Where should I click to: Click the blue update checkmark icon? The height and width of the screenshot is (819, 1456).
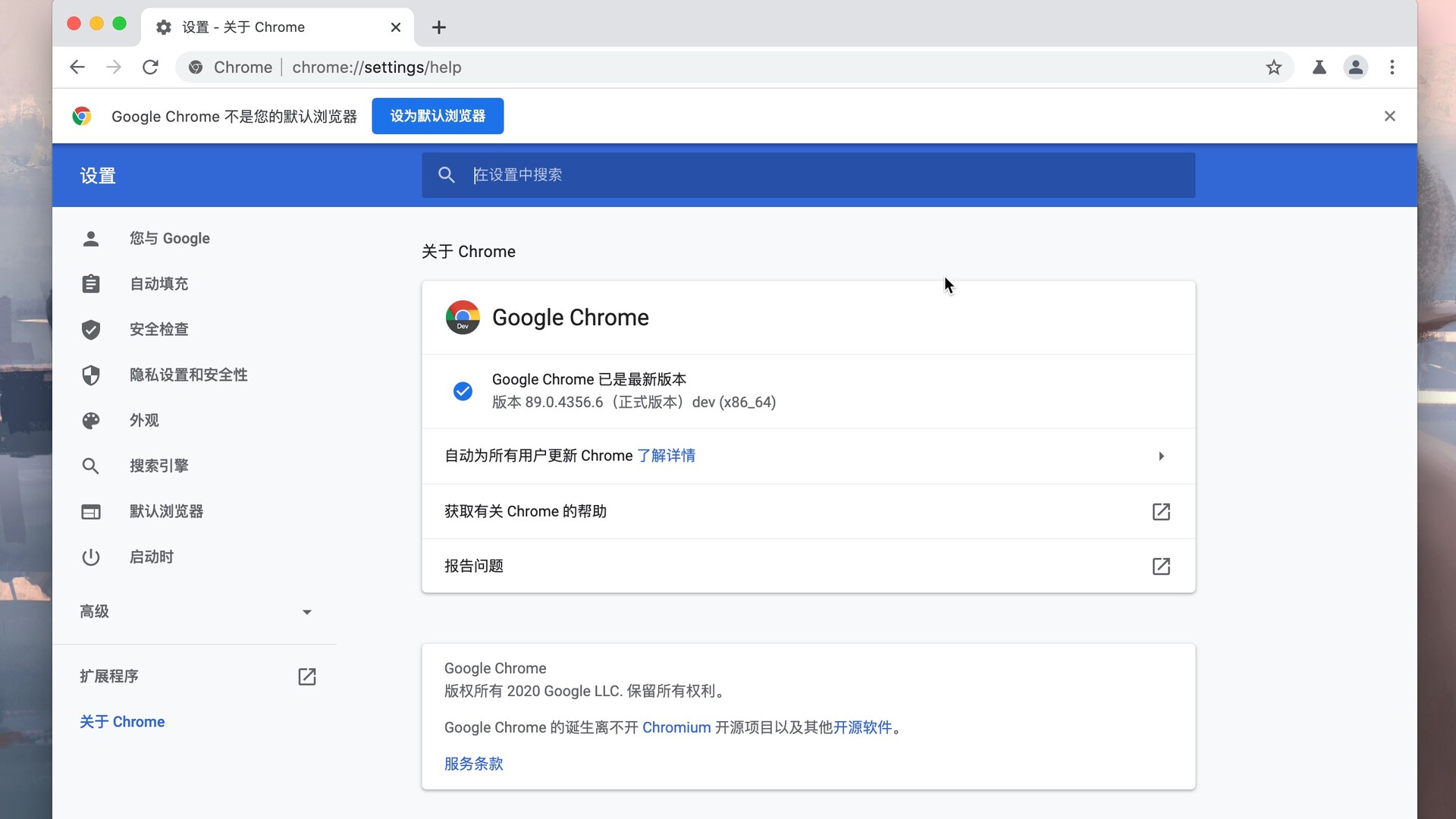463,391
